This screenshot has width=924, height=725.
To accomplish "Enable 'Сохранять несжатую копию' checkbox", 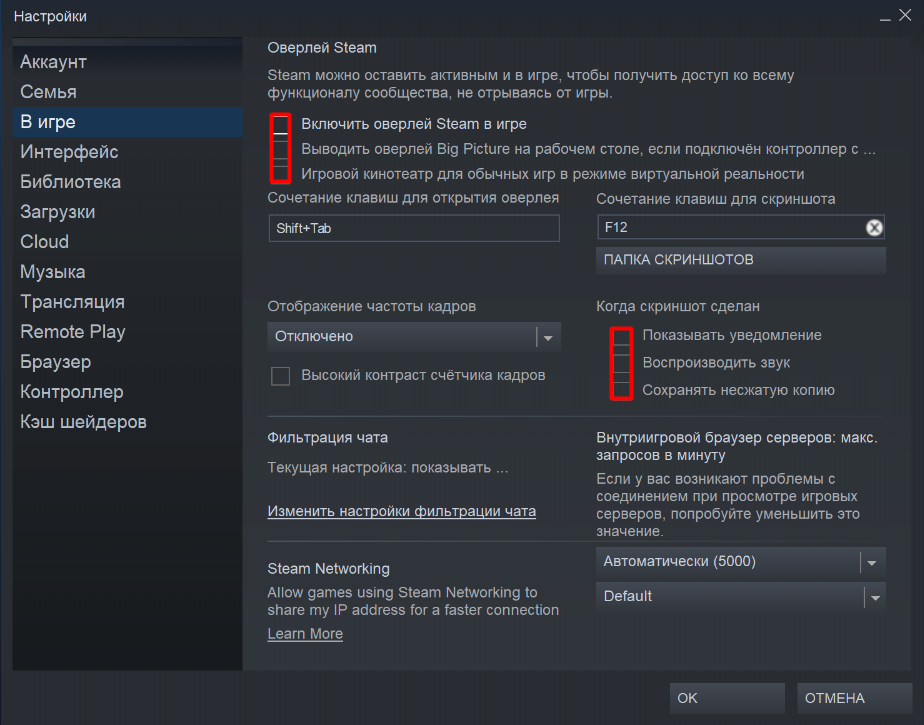I will pos(622,390).
